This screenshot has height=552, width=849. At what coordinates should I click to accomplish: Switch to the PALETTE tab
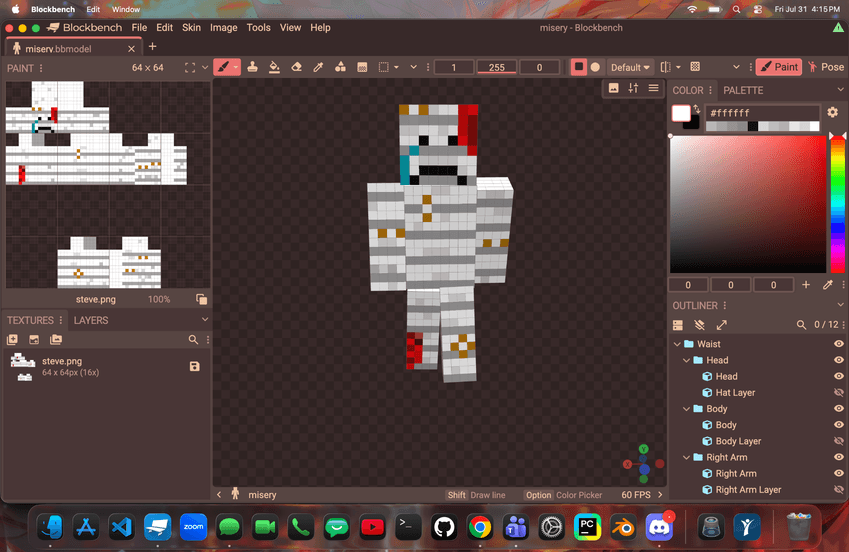[743, 90]
